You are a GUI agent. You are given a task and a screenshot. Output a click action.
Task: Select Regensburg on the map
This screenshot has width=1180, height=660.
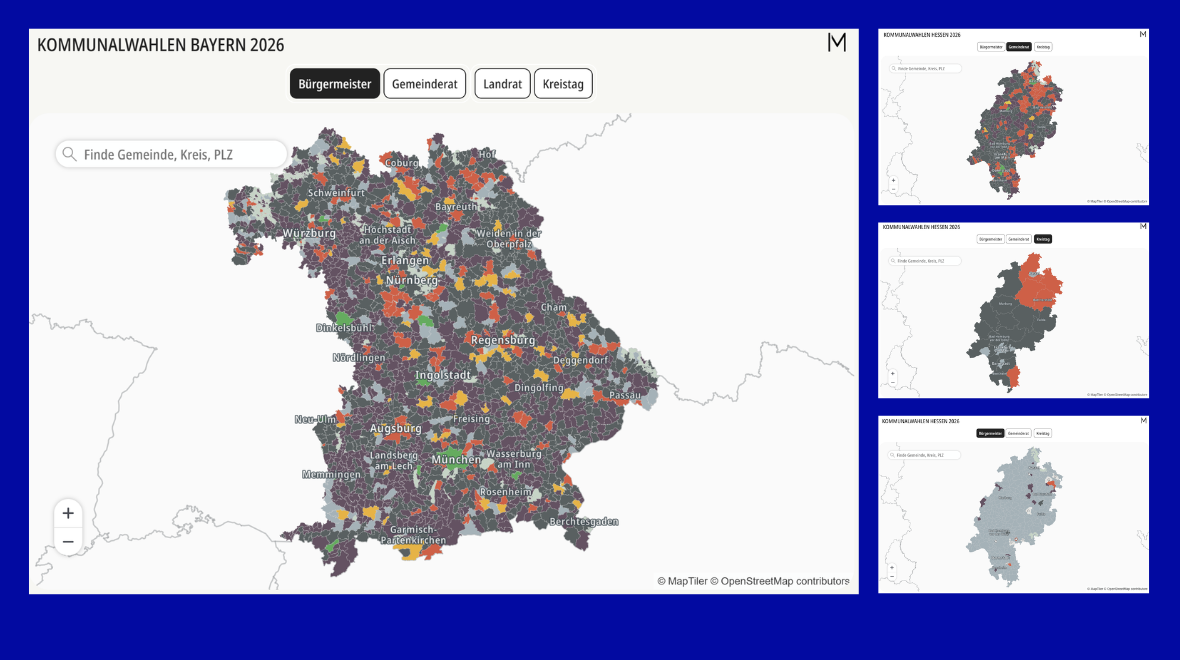(x=502, y=340)
